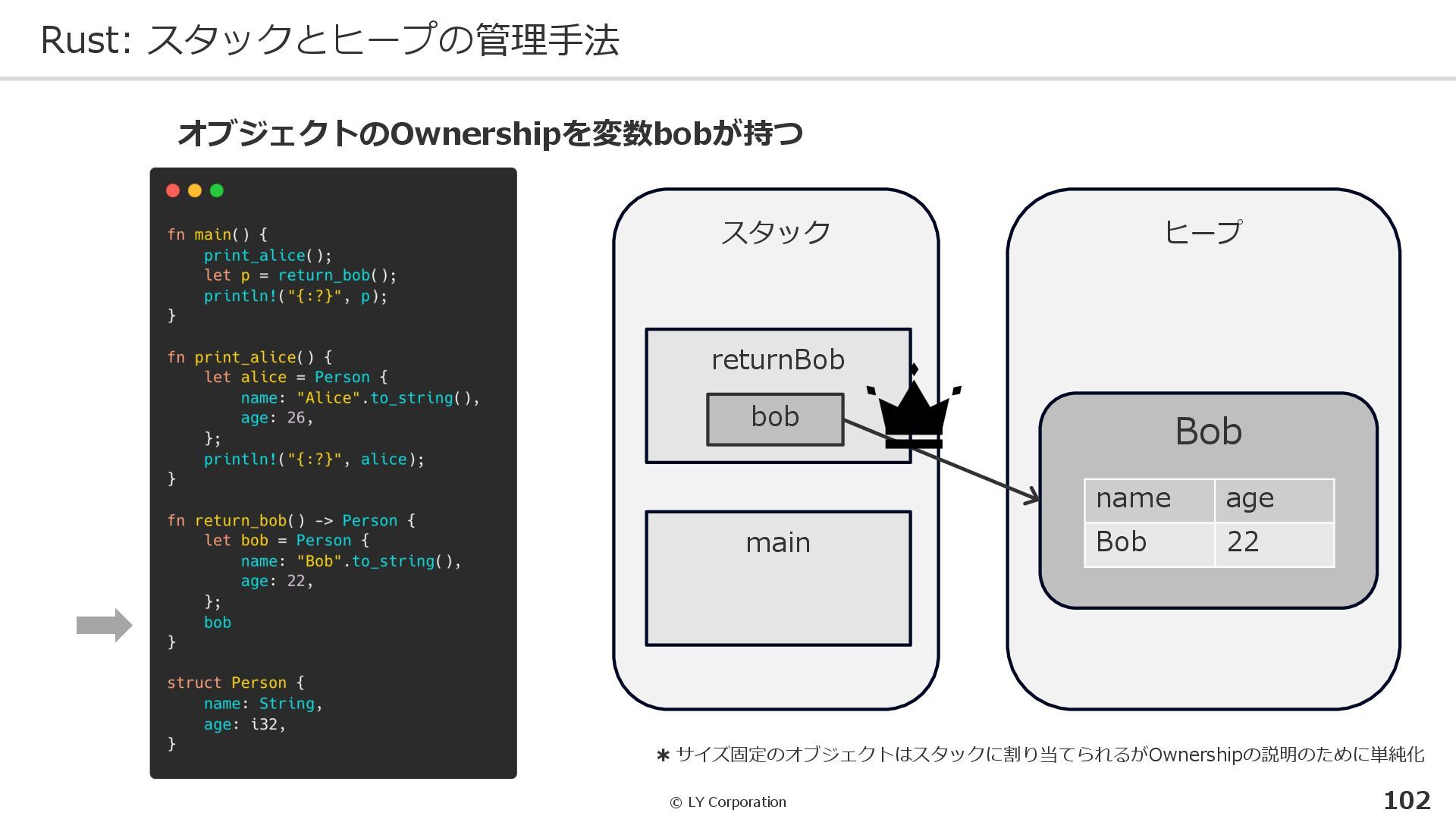Click the ヒープ panel title
Image resolution: width=1456 pixels, height=819 pixels.
click(1203, 232)
